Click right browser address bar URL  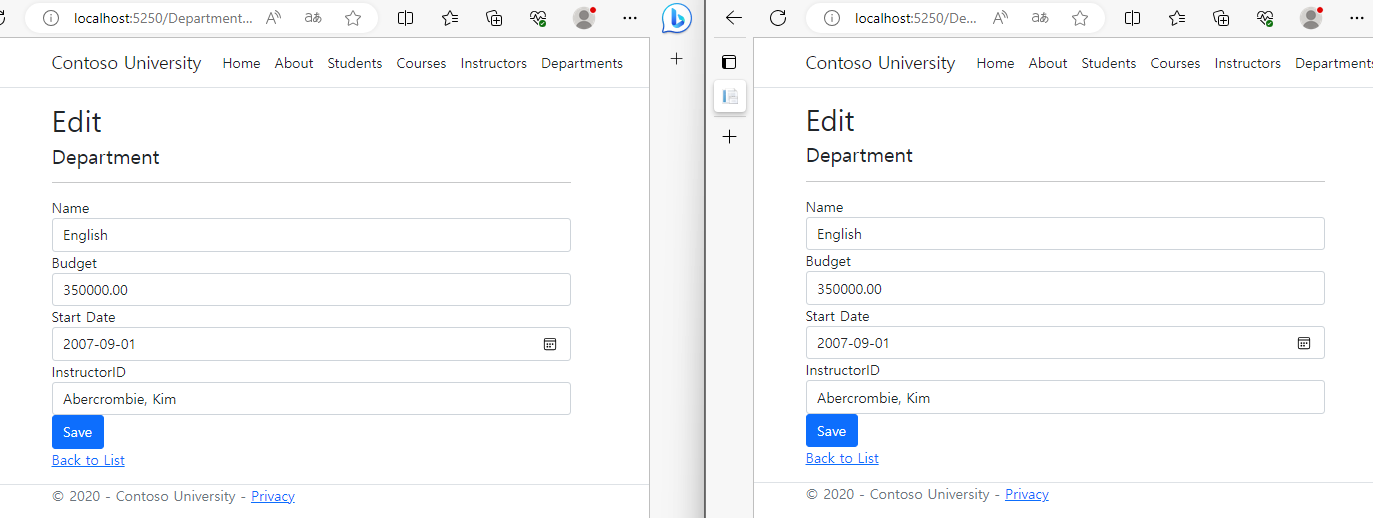point(917,18)
